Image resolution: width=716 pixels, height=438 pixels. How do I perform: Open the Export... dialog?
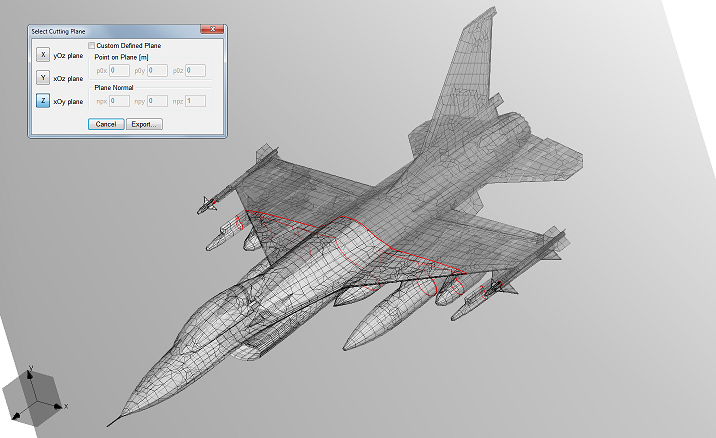point(145,124)
